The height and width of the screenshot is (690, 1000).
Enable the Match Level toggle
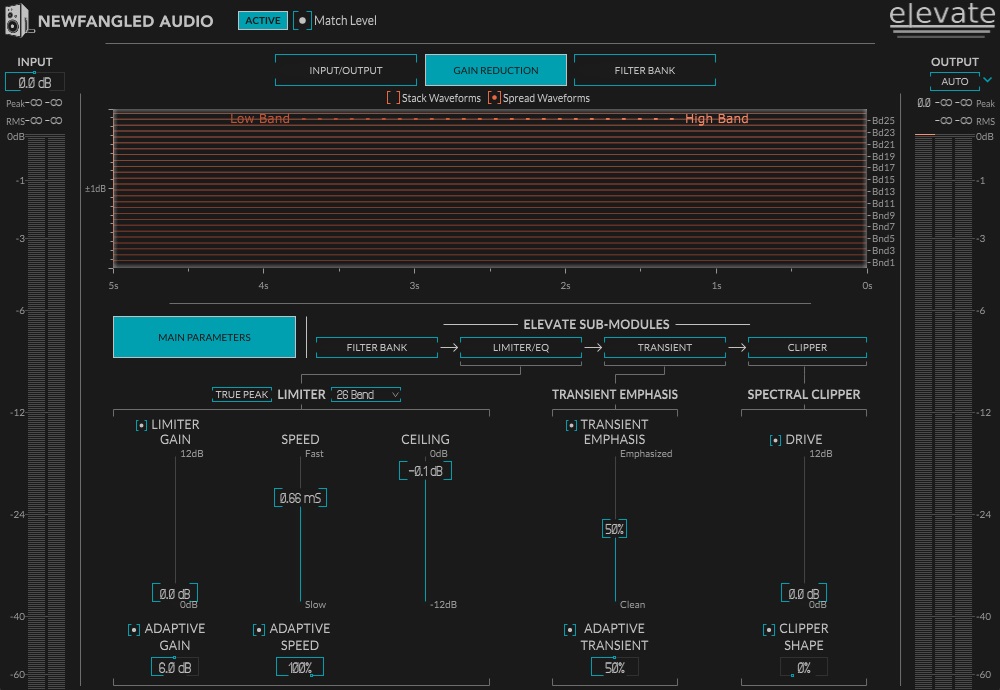303,20
